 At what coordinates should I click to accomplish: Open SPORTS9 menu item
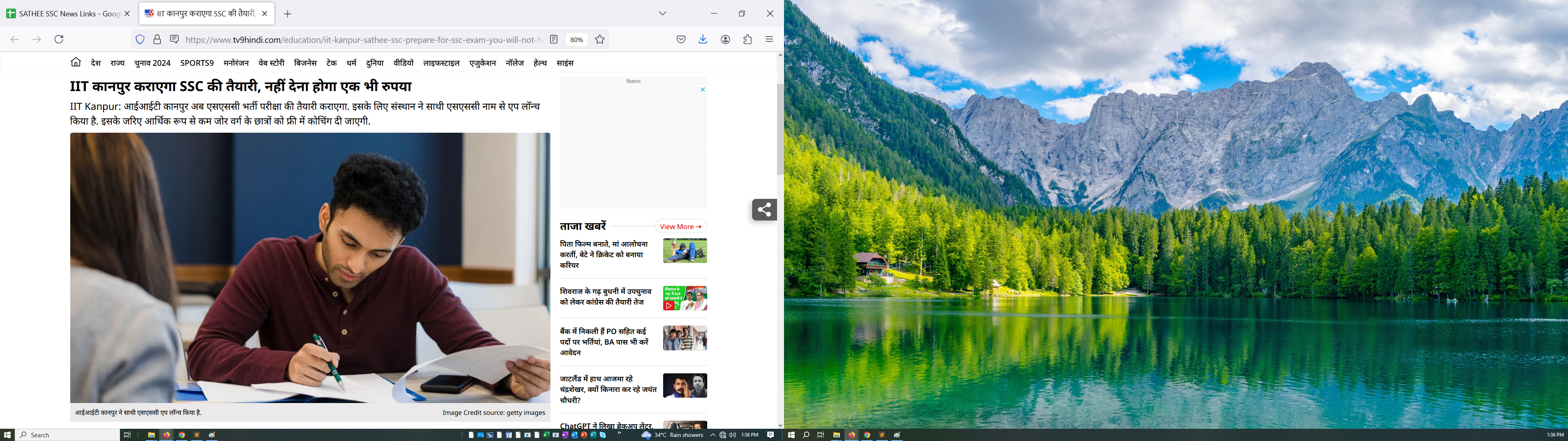pos(197,63)
